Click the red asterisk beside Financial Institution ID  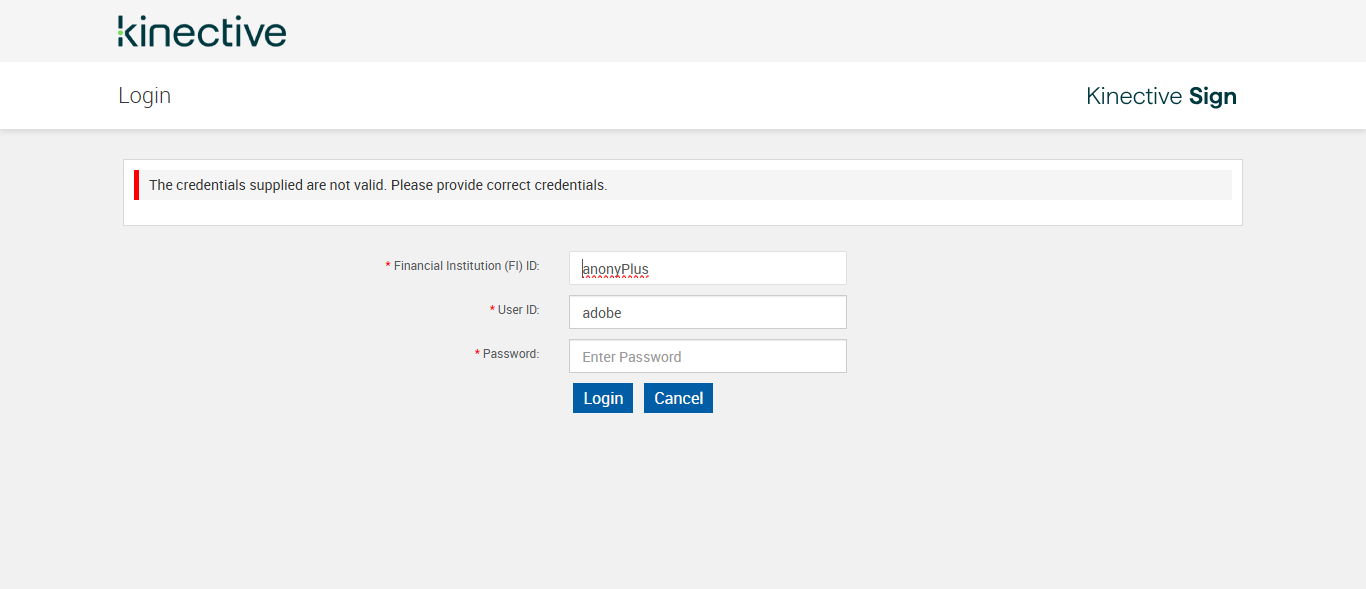coord(388,266)
